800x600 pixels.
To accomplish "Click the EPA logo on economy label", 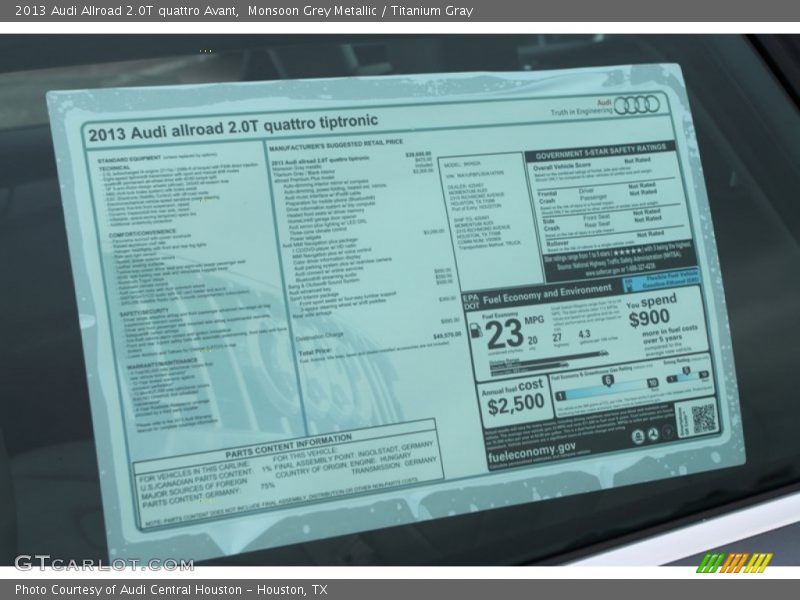I will coord(473,296).
